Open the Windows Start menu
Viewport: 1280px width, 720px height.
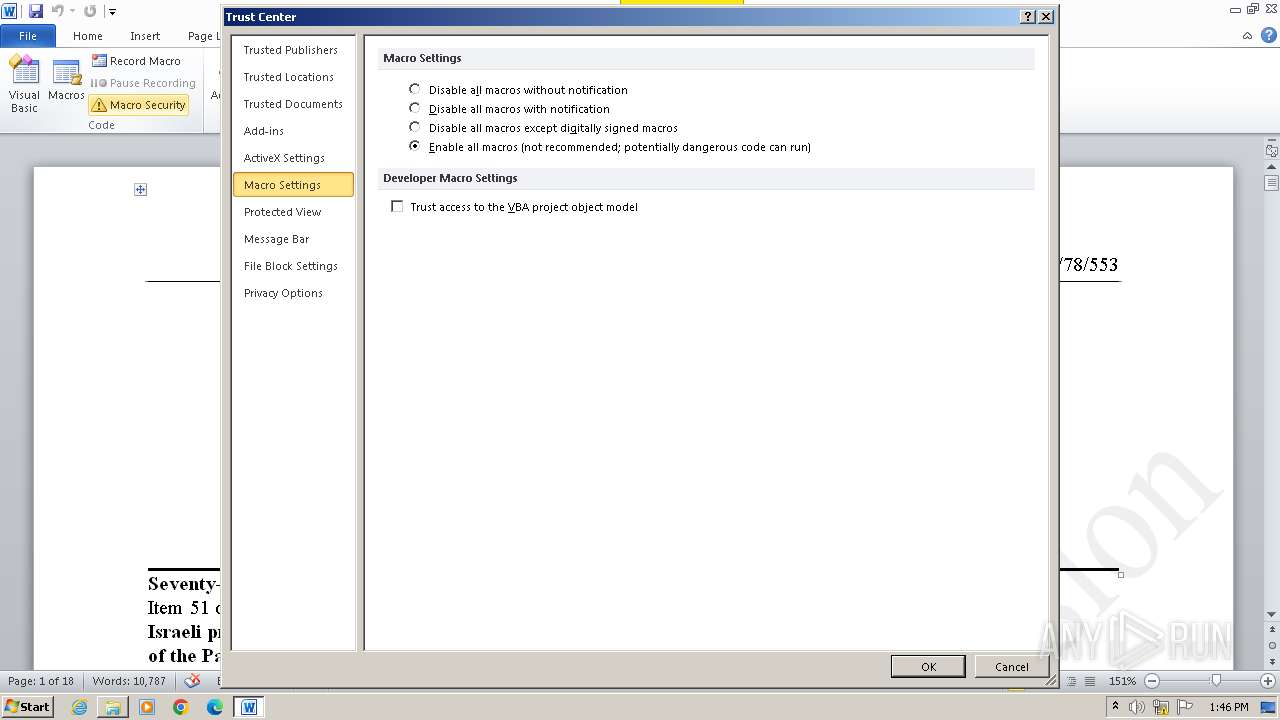coord(28,707)
